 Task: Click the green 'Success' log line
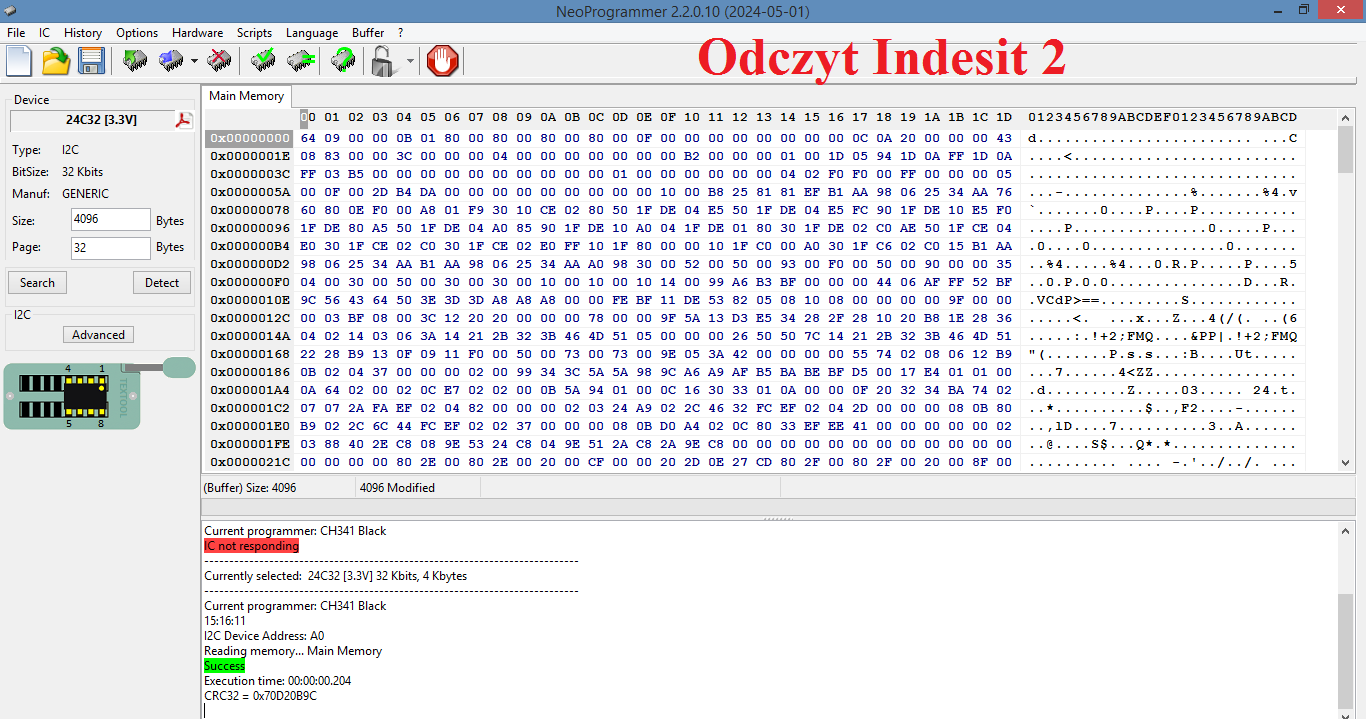tap(224, 666)
